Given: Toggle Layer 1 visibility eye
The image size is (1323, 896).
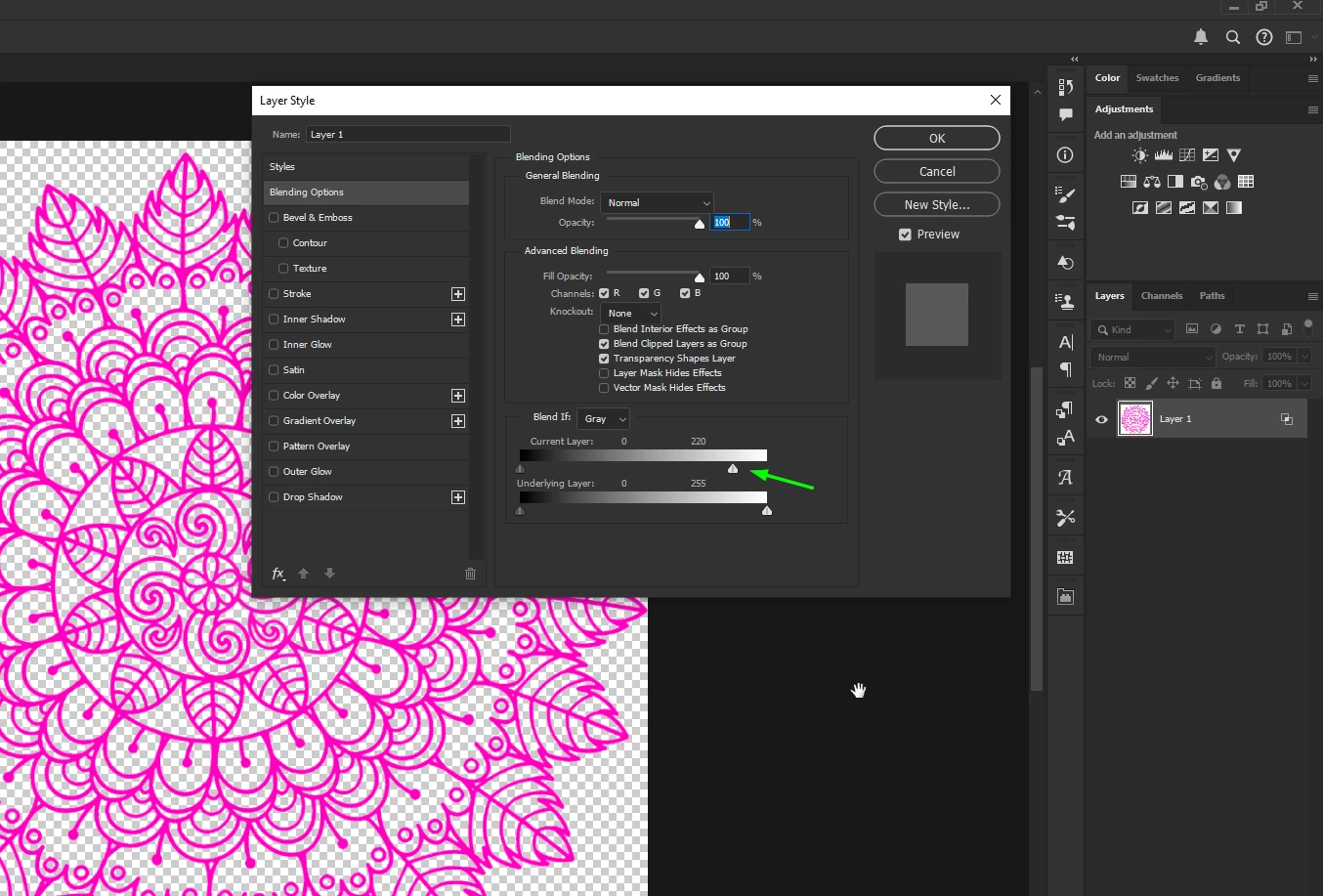Looking at the screenshot, I should click(x=1101, y=419).
